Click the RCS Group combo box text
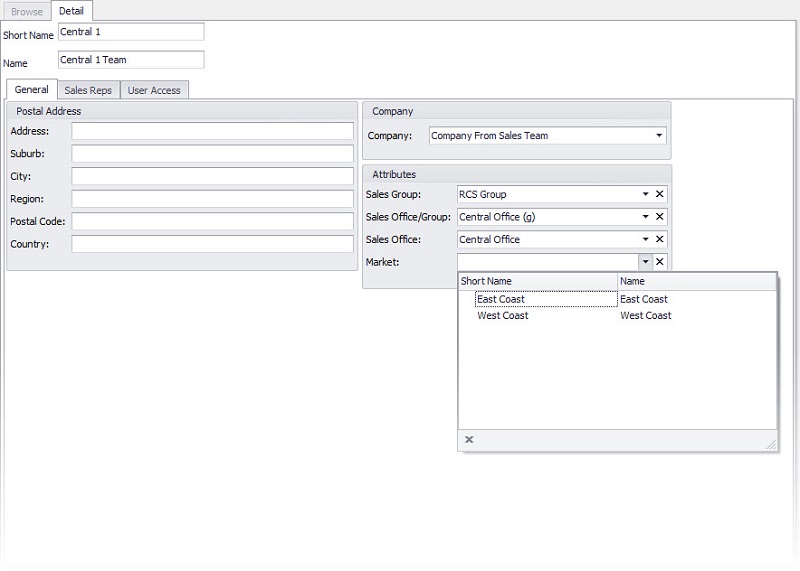 point(482,194)
